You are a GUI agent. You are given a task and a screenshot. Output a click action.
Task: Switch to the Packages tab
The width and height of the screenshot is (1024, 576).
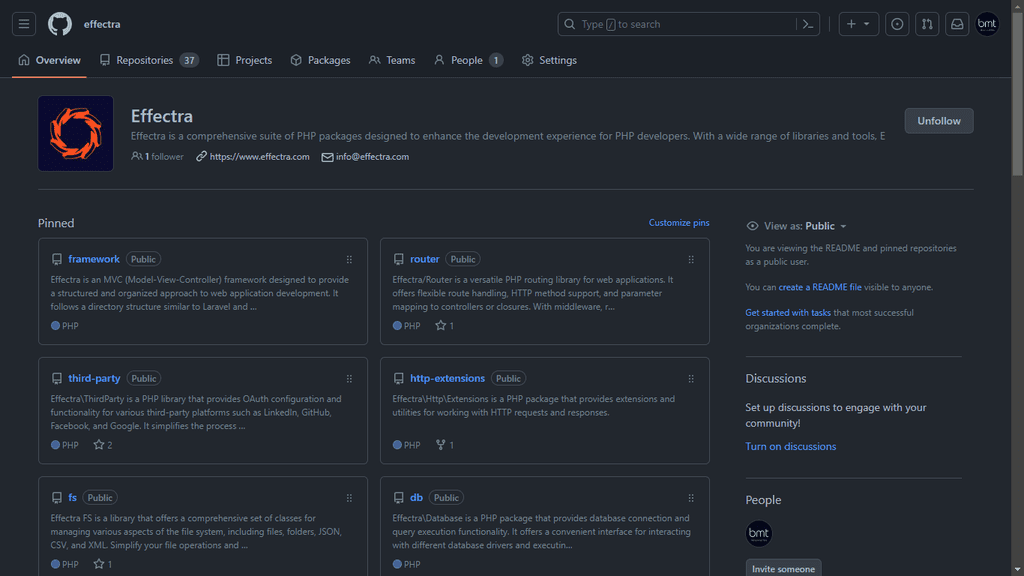[x=321, y=60]
